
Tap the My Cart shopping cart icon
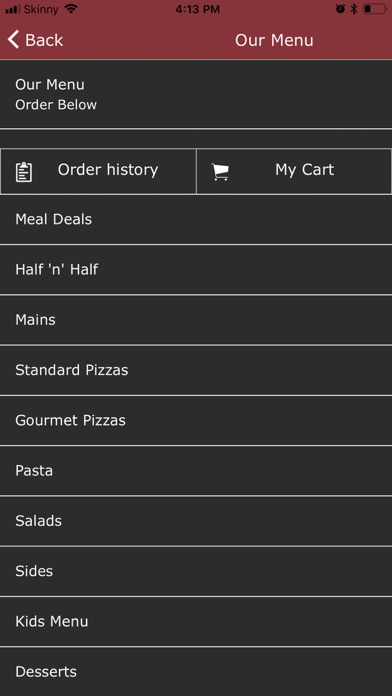click(x=220, y=172)
